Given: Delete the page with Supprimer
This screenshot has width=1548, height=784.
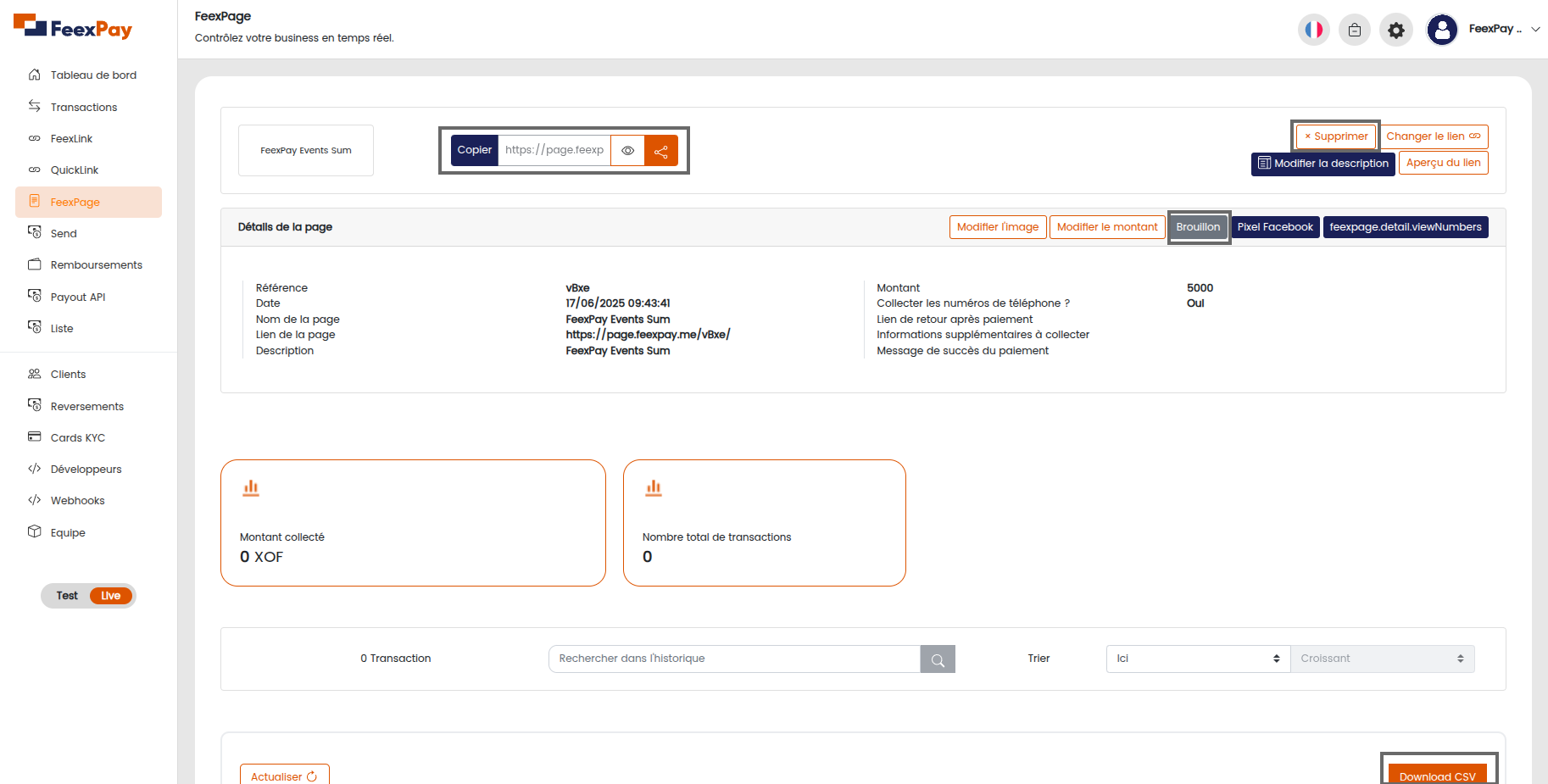Looking at the screenshot, I should [1336, 136].
